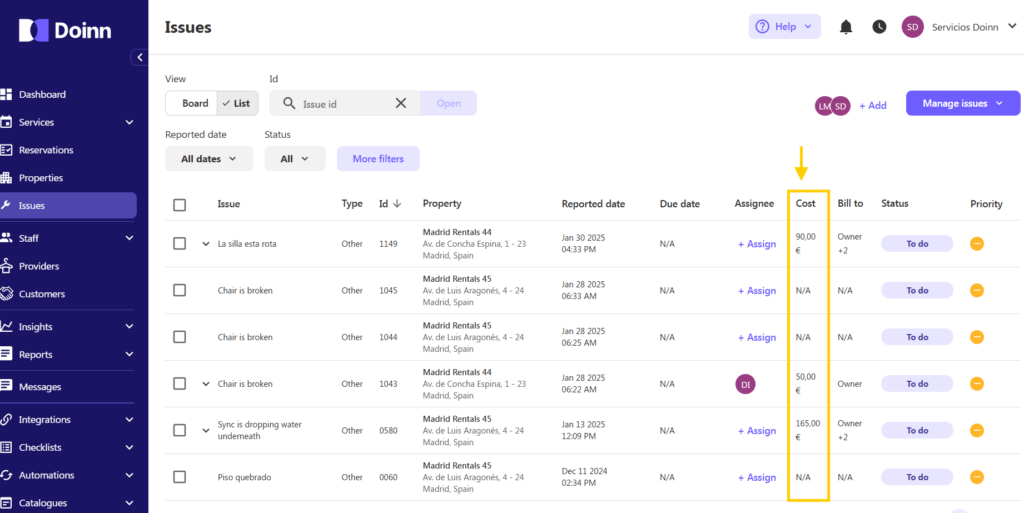Click the Issue id search field
1024x513 pixels.
point(345,103)
